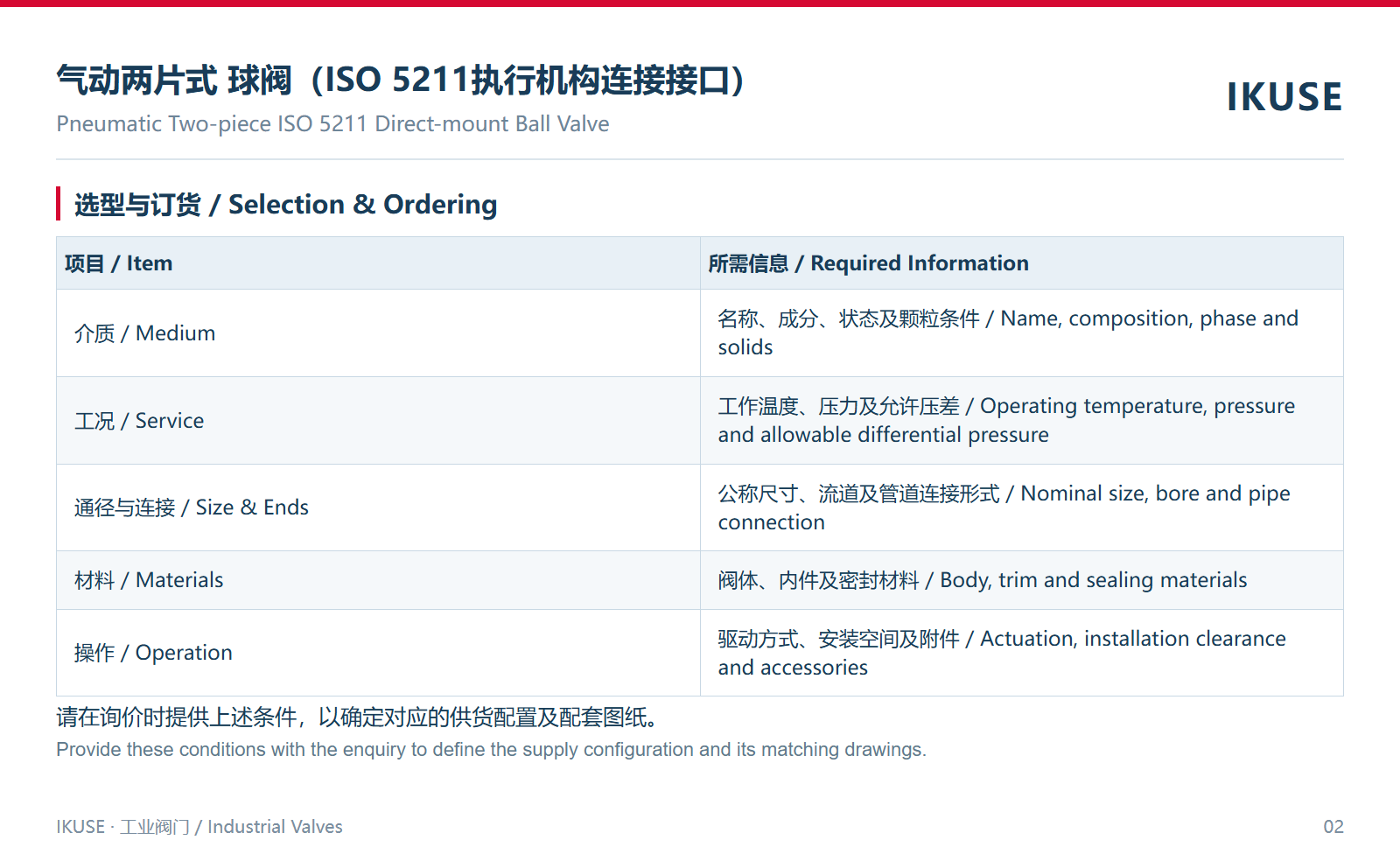Select the Name, composition, phase and solids cell
Screen dimensions: 1400x861
[x=1021, y=332]
